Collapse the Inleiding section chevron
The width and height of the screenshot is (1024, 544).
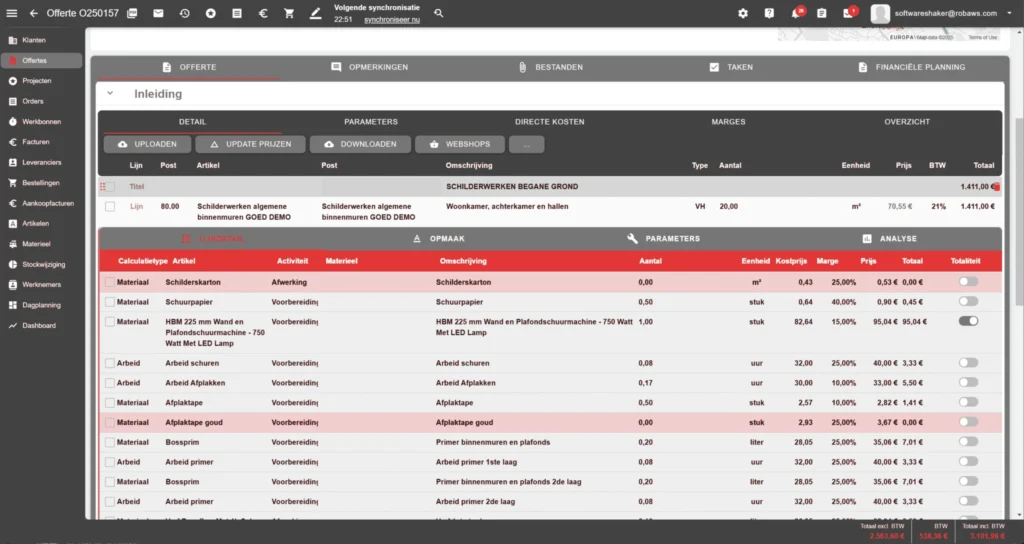pos(110,93)
